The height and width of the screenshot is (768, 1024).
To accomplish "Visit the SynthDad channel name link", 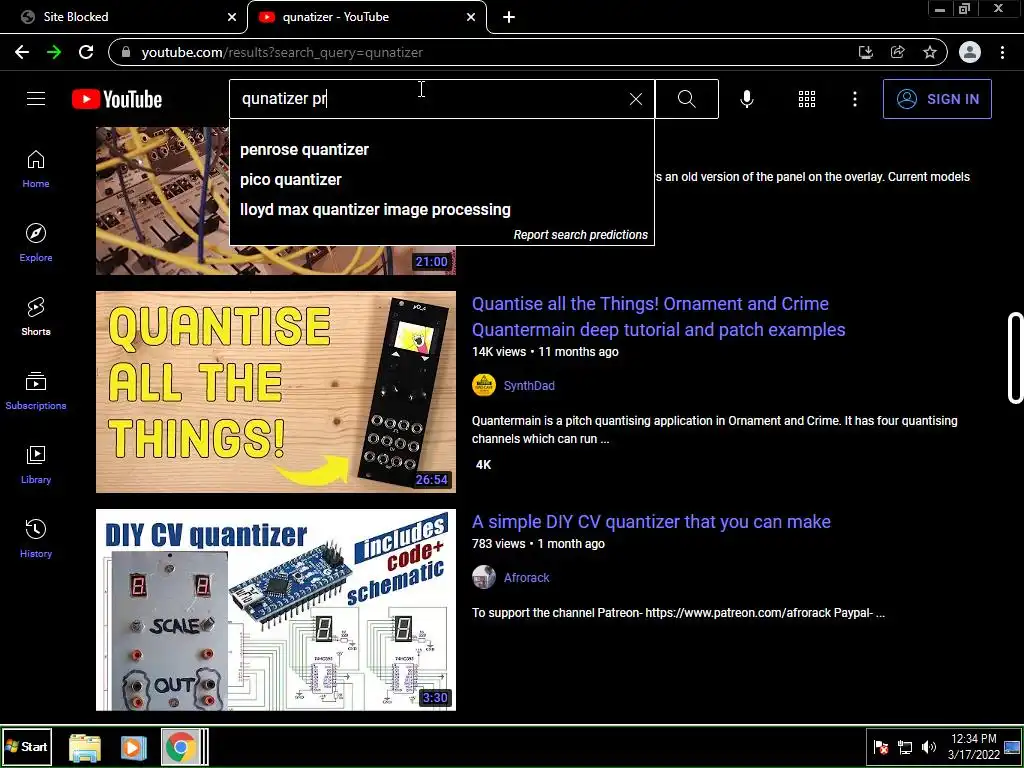I will pyautogui.click(x=529, y=386).
